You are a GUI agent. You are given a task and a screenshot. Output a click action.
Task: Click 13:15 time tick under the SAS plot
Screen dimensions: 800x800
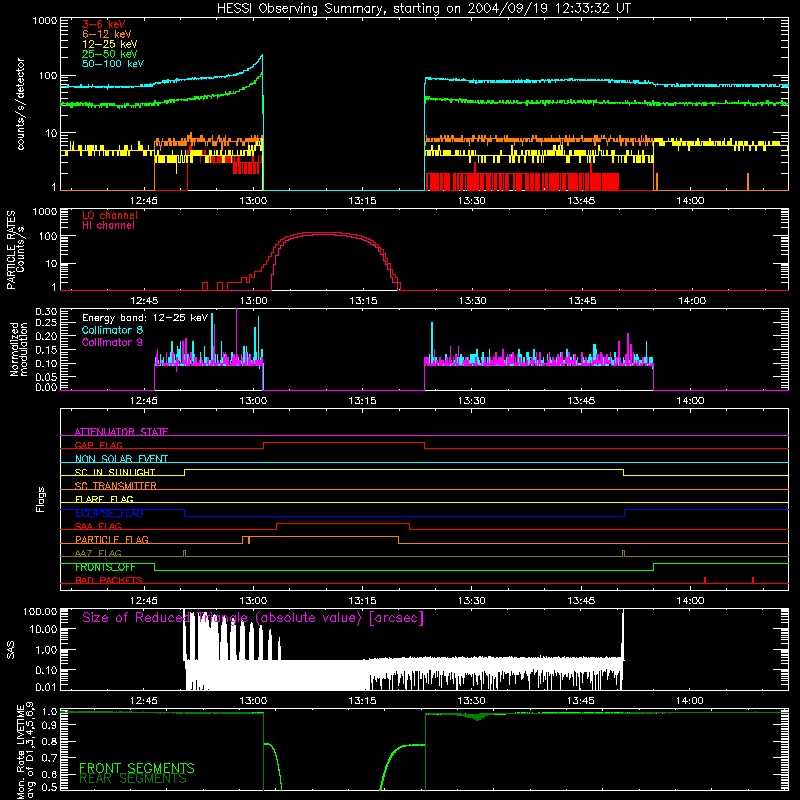pos(362,701)
